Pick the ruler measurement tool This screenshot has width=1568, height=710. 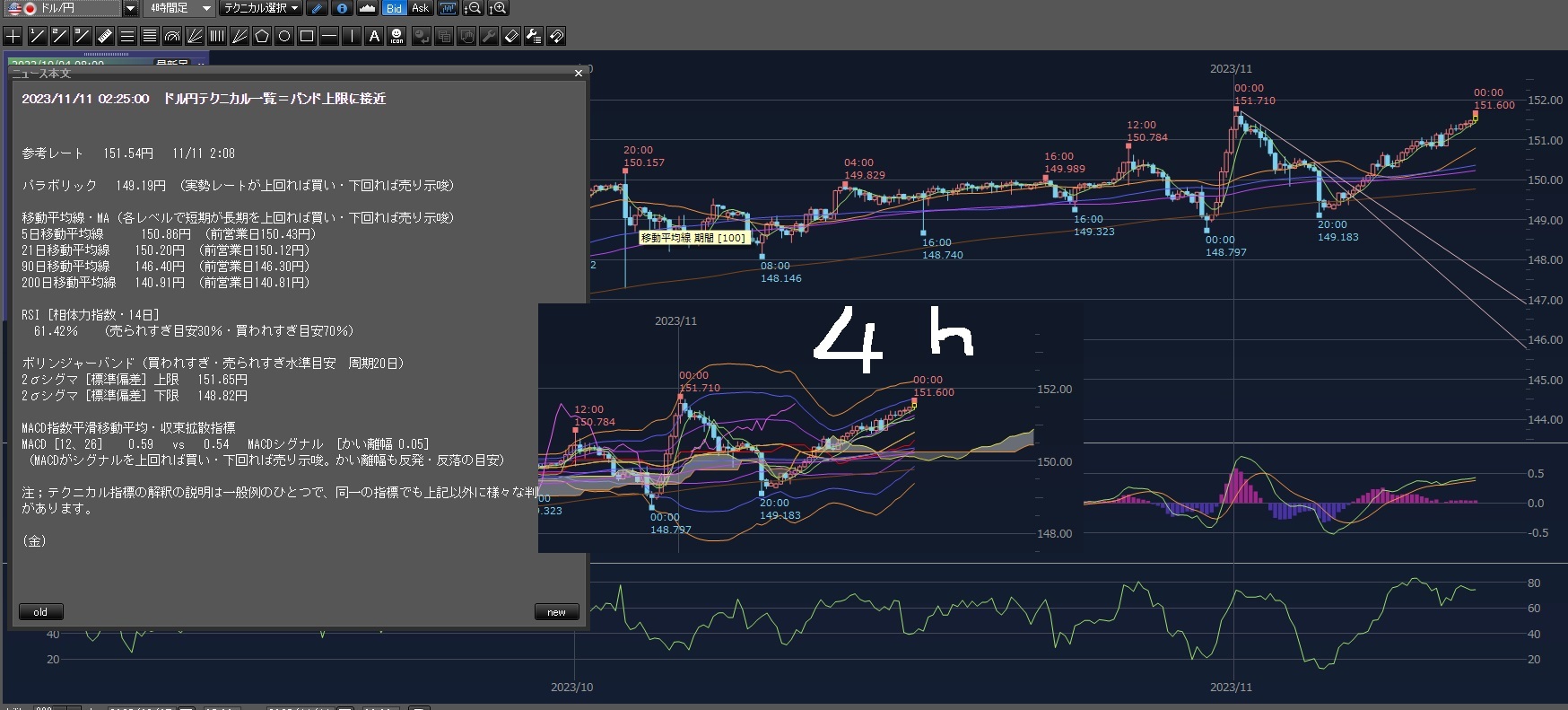[104, 36]
